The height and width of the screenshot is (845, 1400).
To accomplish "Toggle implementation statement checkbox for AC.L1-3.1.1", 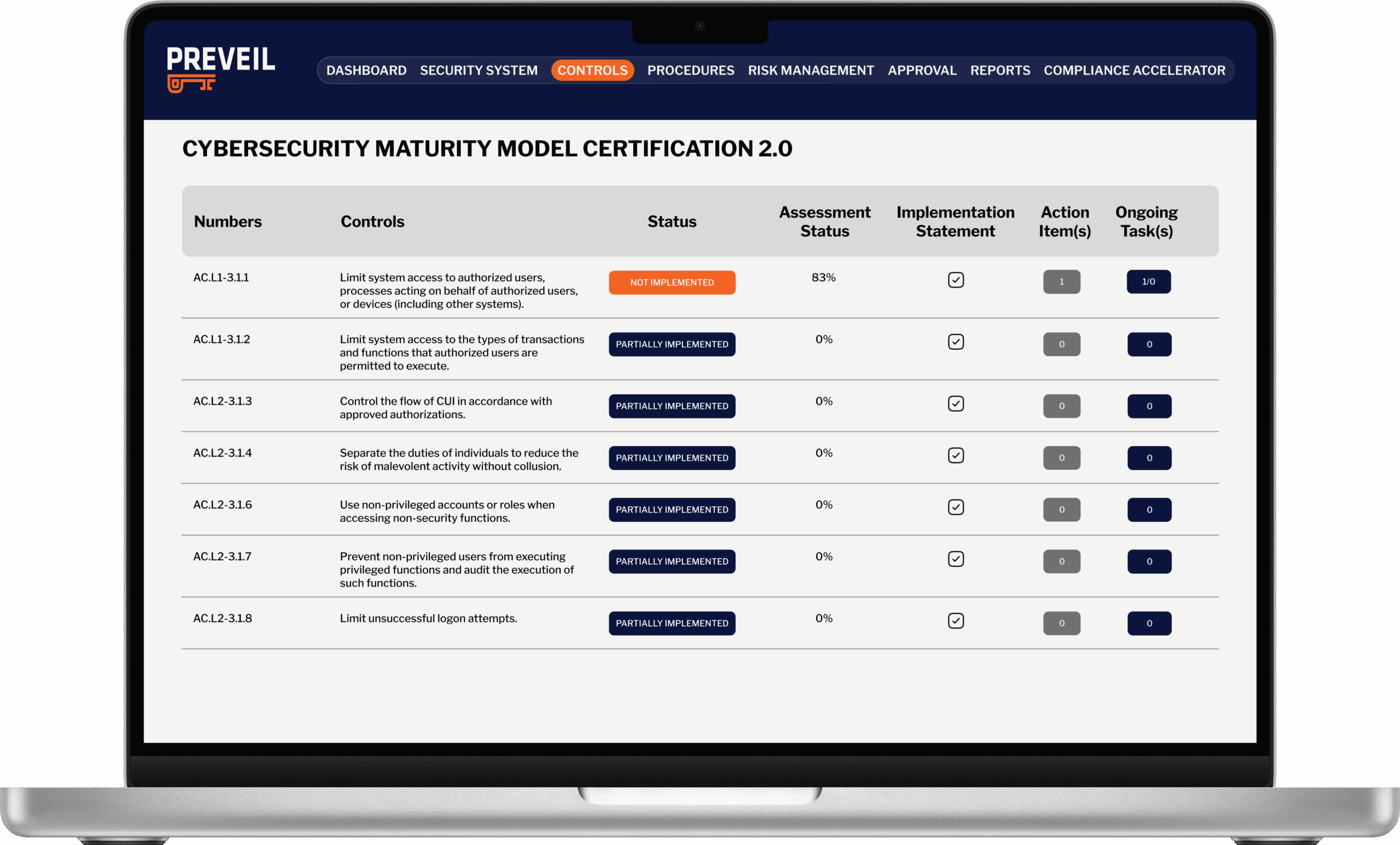I will (x=956, y=280).
